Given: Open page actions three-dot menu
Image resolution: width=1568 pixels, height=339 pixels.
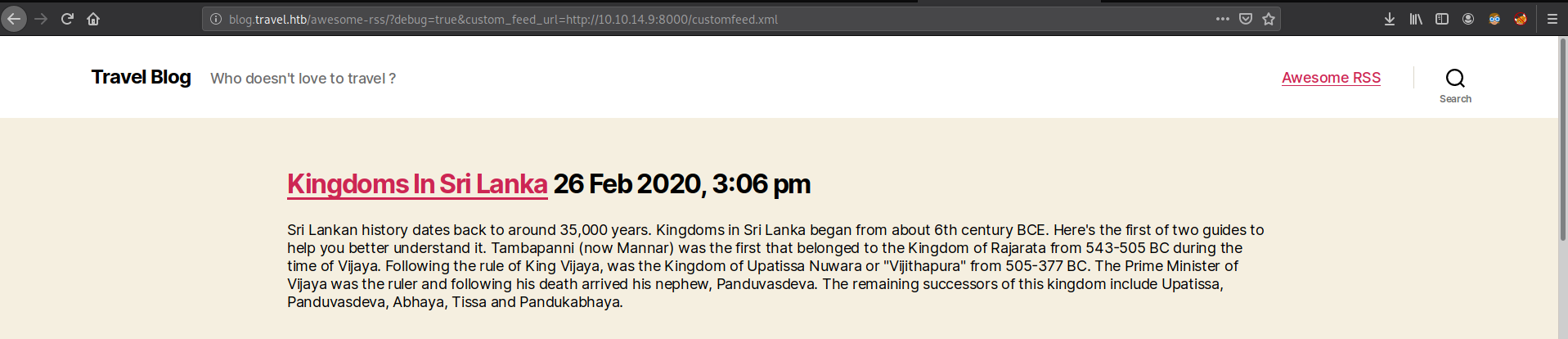Looking at the screenshot, I should 1223,19.
